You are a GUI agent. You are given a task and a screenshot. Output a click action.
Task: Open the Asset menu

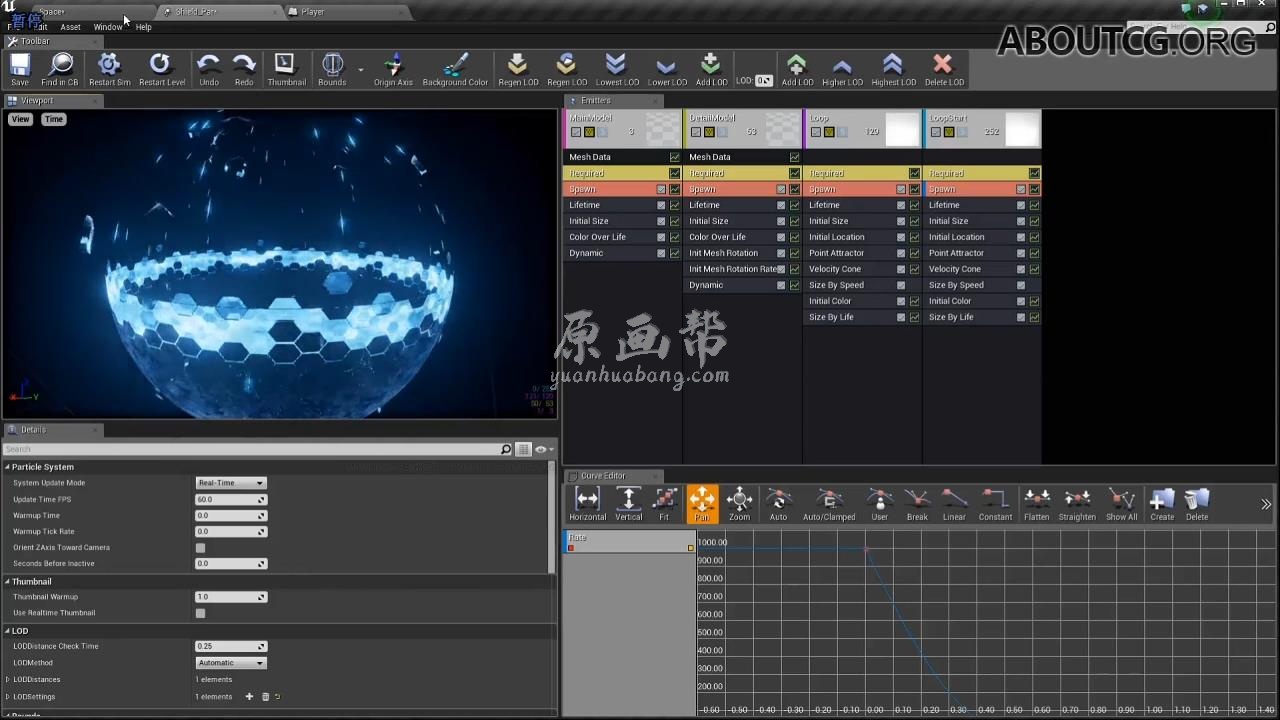pyautogui.click(x=70, y=27)
